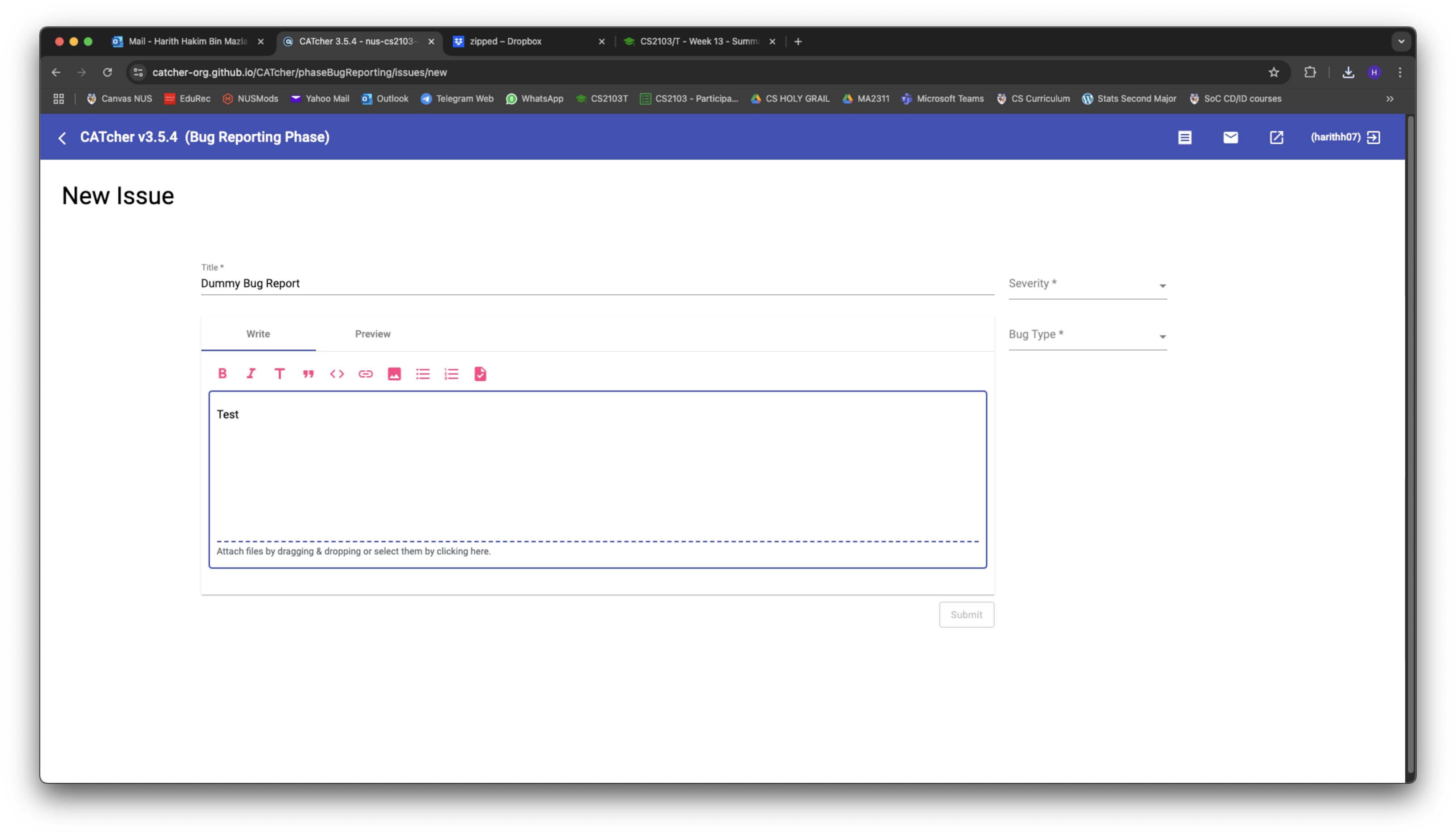1456x836 pixels.
Task: Insert heading with the T icon
Action: pyautogui.click(x=279, y=374)
